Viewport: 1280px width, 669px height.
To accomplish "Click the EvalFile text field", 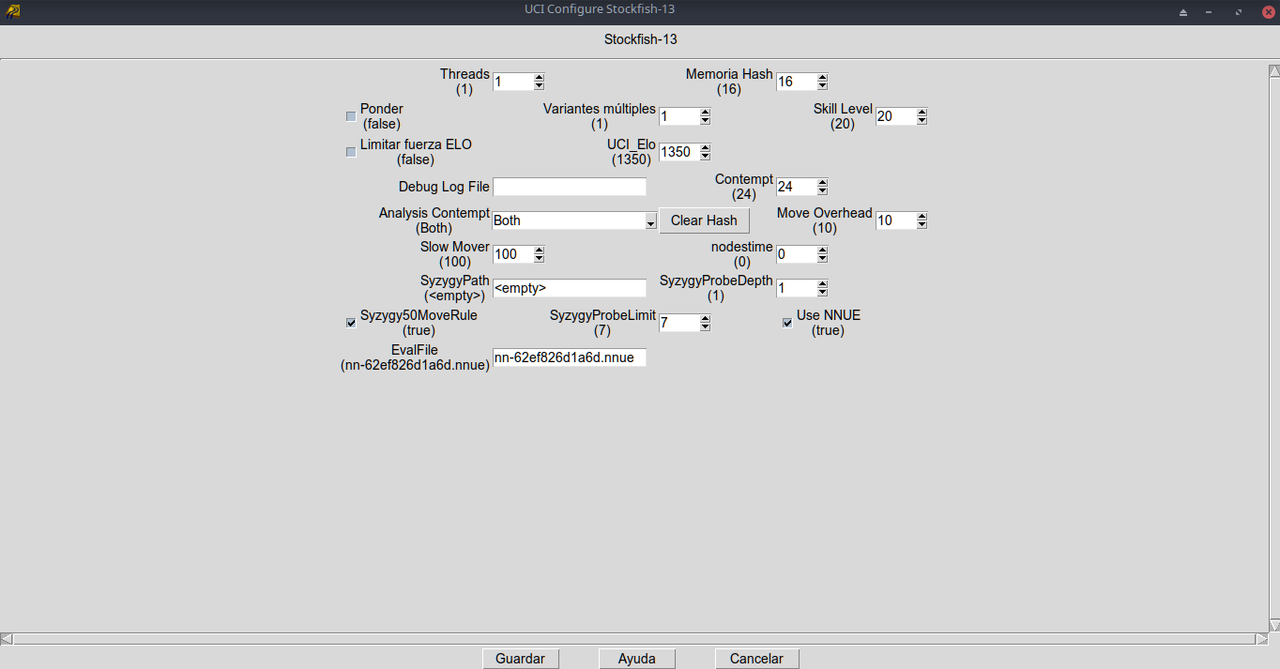I will click(570, 357).
